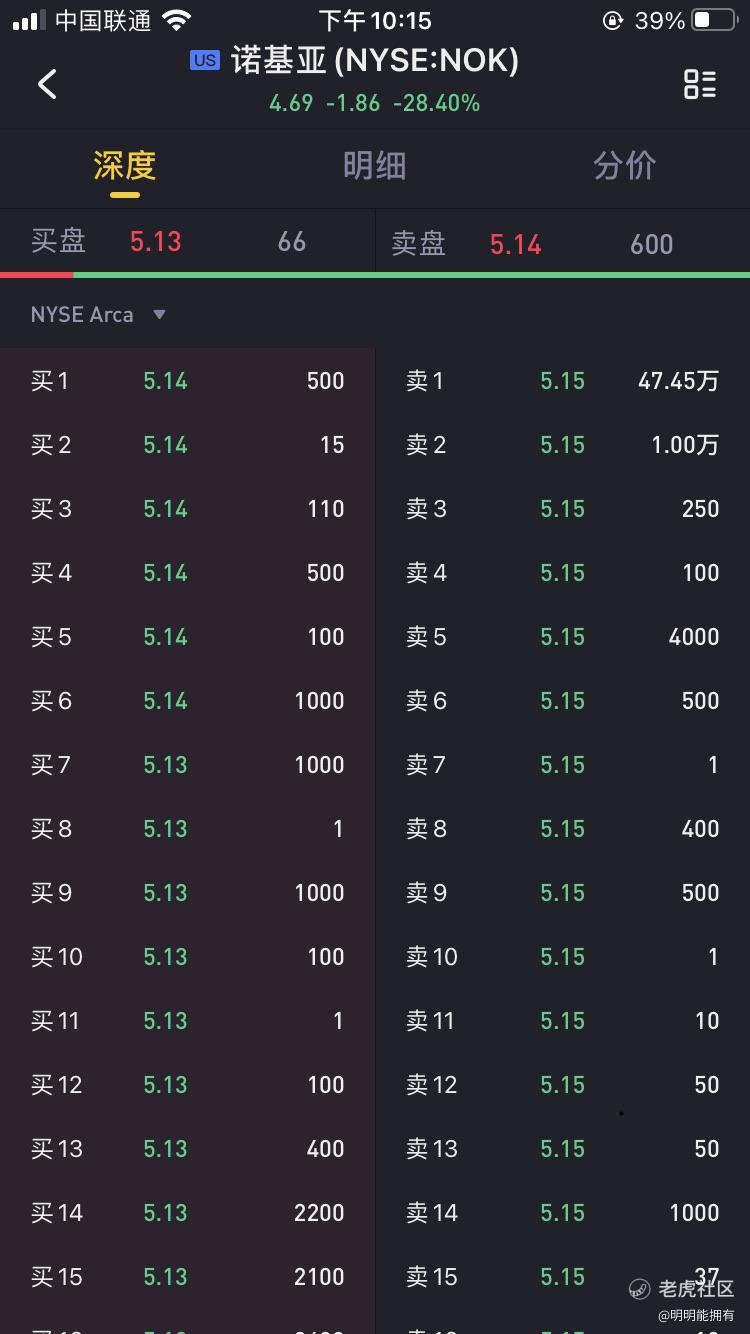Tap the dropdown triangle beside NYSE Arca

(x=159, y=315)
